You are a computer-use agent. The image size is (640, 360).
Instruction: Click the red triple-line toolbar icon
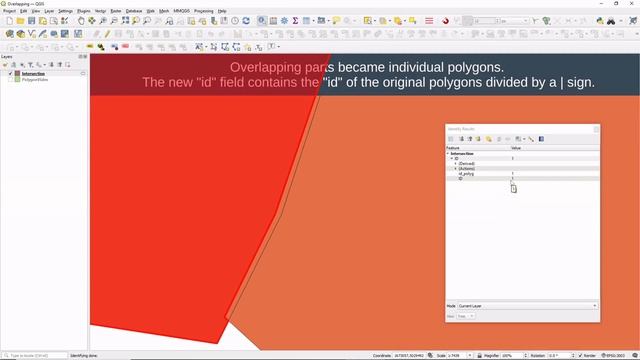(429, 21)
